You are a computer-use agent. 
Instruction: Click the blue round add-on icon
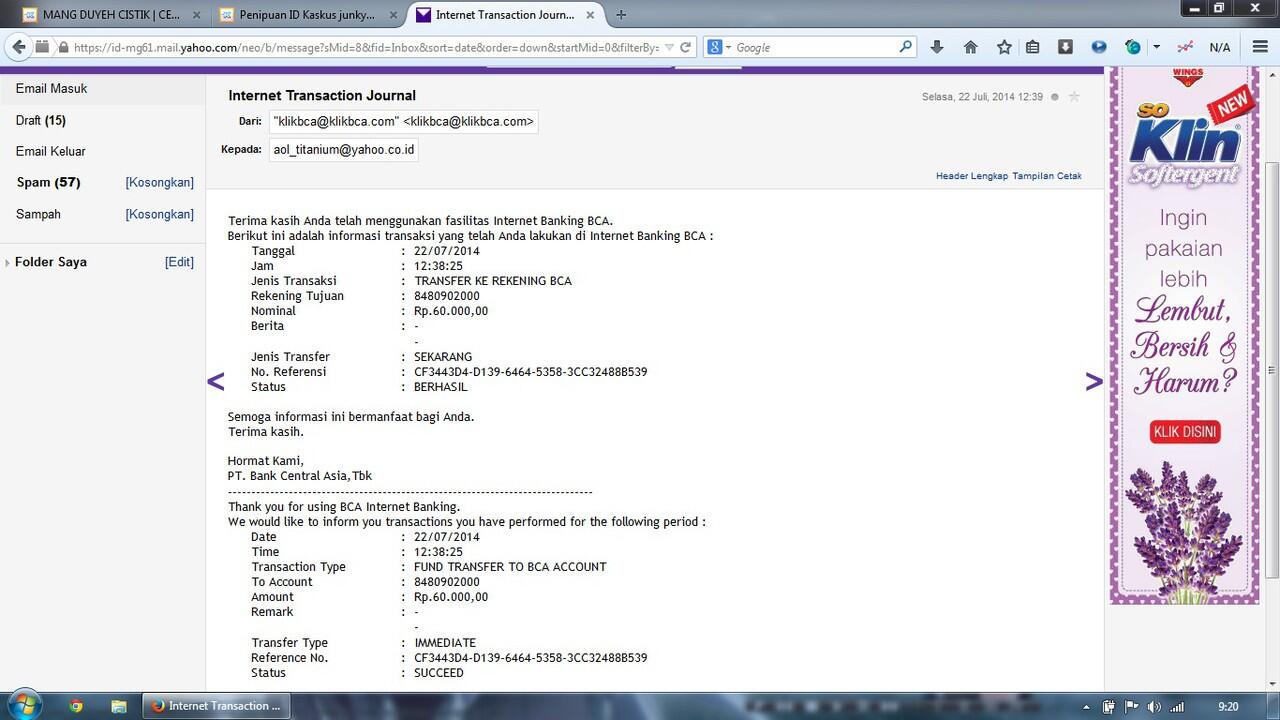point(1099,47)
